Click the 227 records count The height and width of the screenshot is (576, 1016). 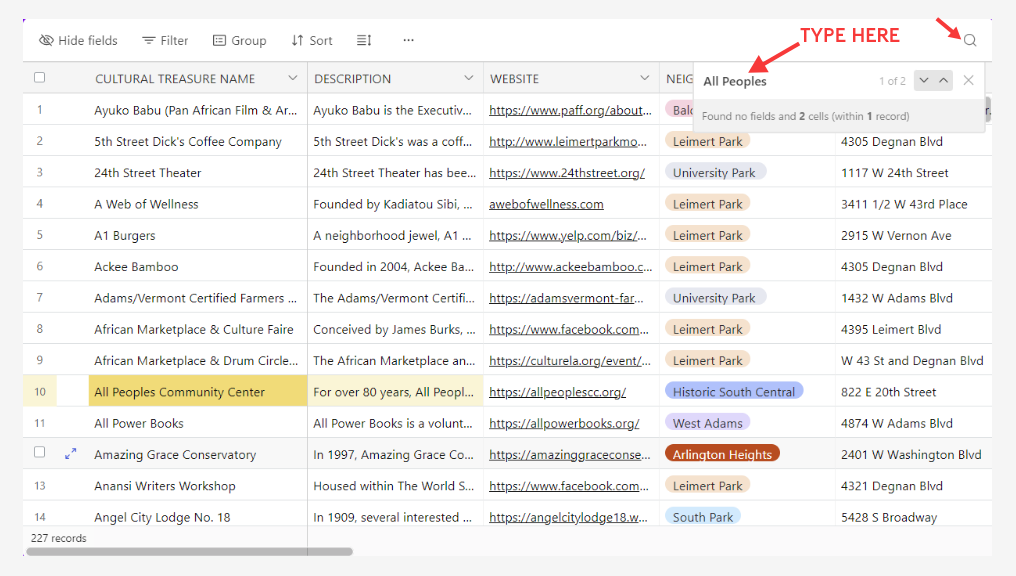[x=58, y=538]
